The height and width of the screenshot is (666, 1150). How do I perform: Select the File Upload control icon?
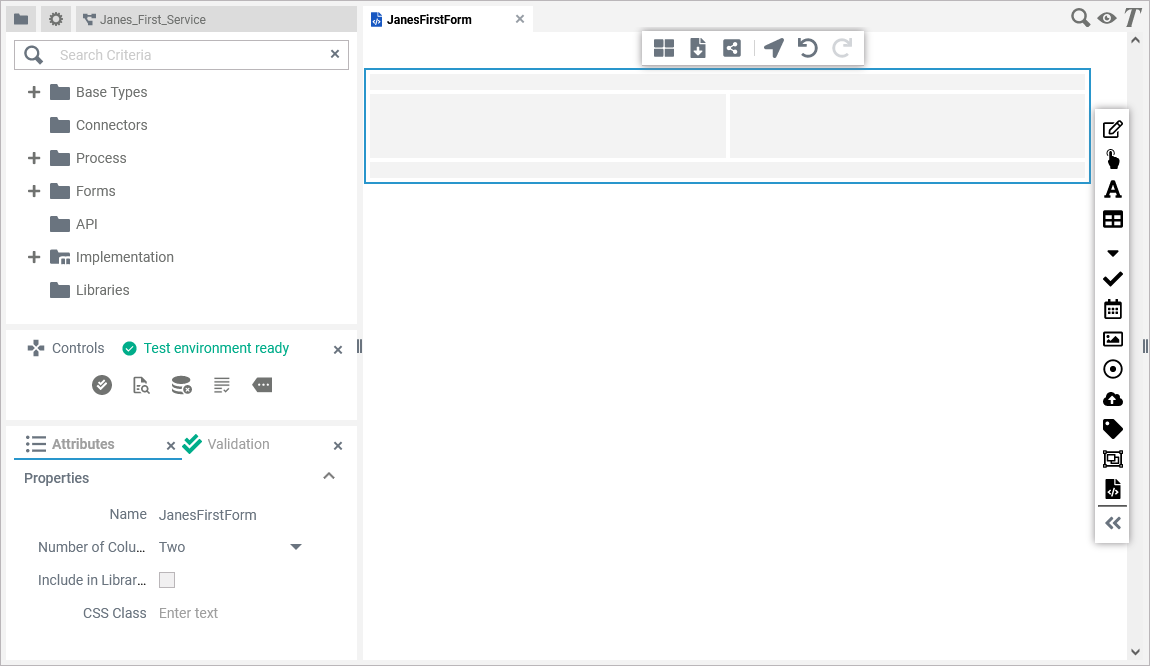1112,399
